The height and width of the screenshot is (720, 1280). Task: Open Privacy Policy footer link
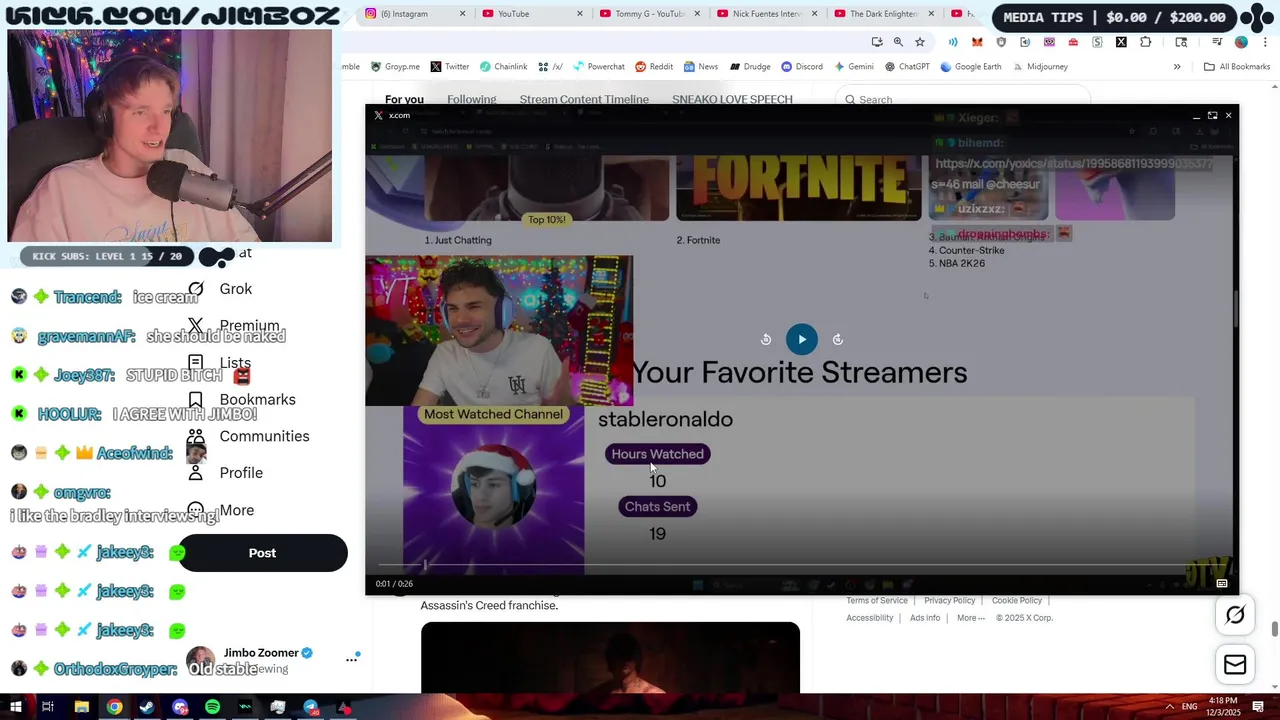(949, 601)
